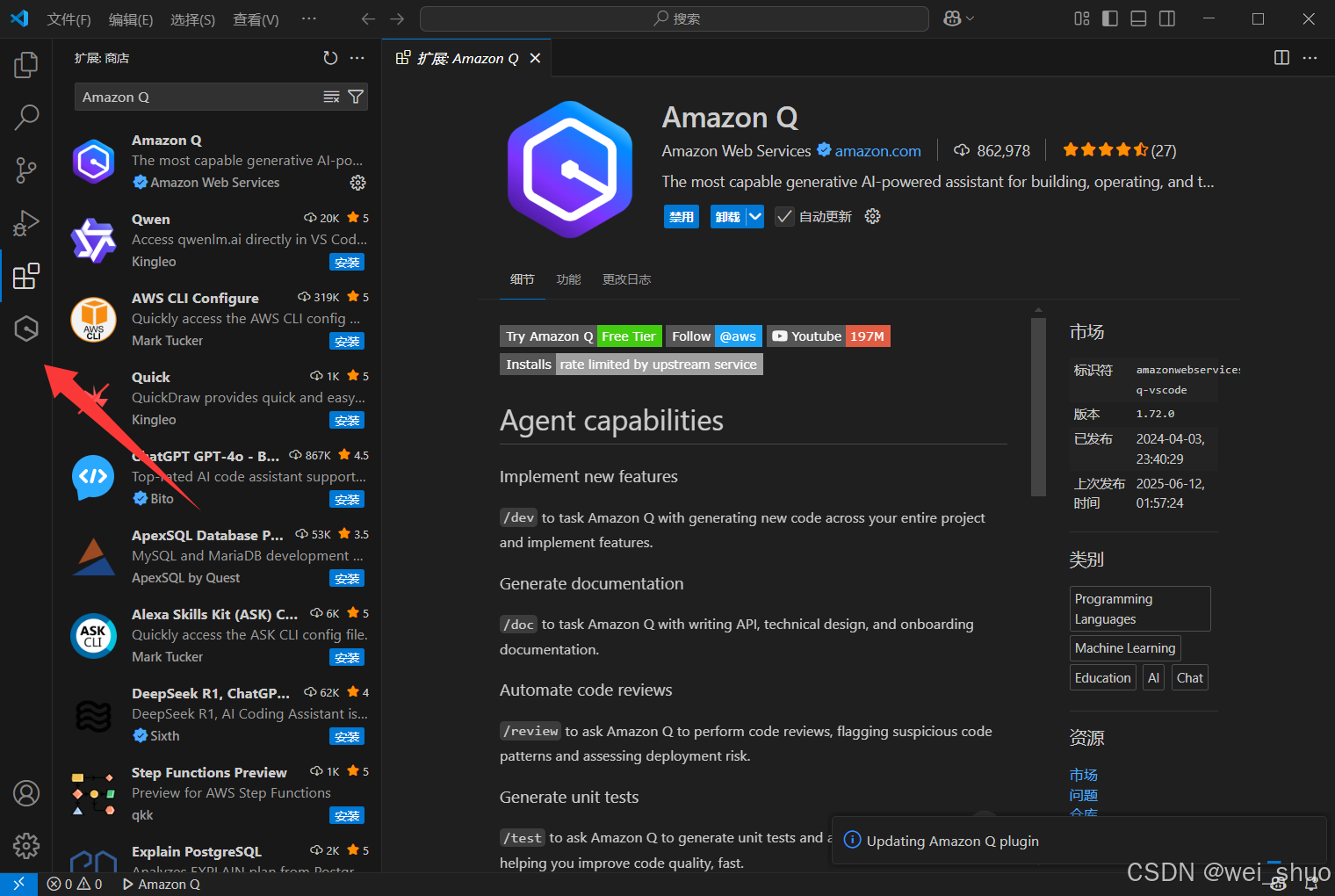Go back using the title bar arrow
The height and width of the screenshot is (896, 1335).
click(368, 18)
